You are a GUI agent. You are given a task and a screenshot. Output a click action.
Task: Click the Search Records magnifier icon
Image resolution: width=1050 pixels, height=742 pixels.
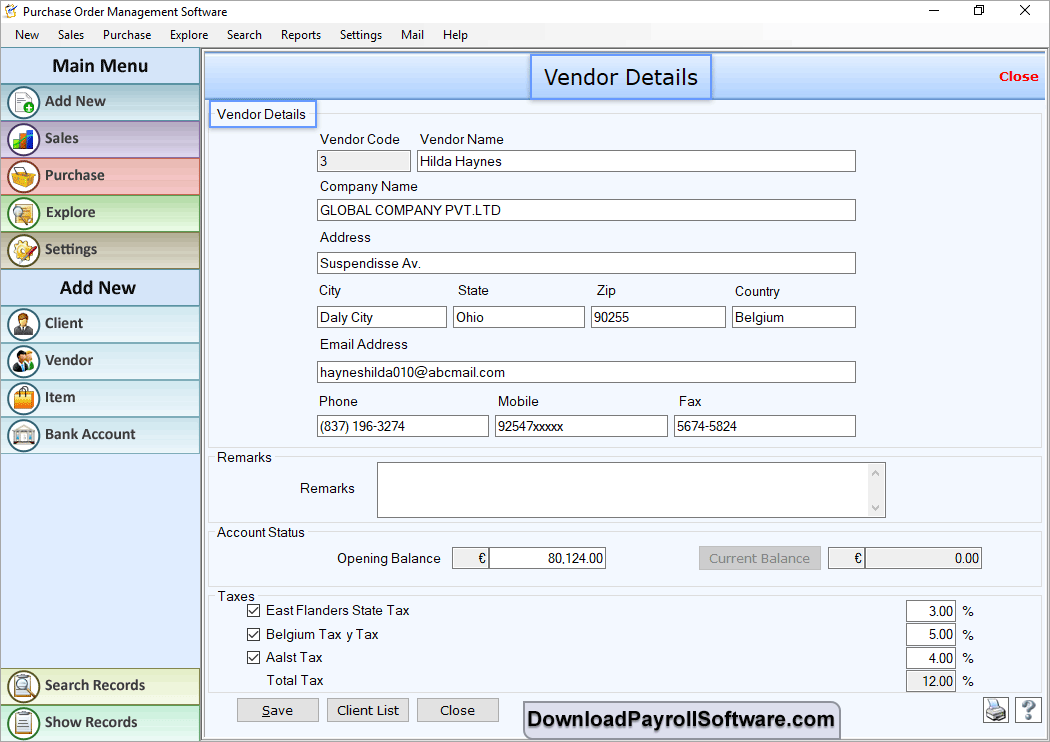[x=24, y=686]
